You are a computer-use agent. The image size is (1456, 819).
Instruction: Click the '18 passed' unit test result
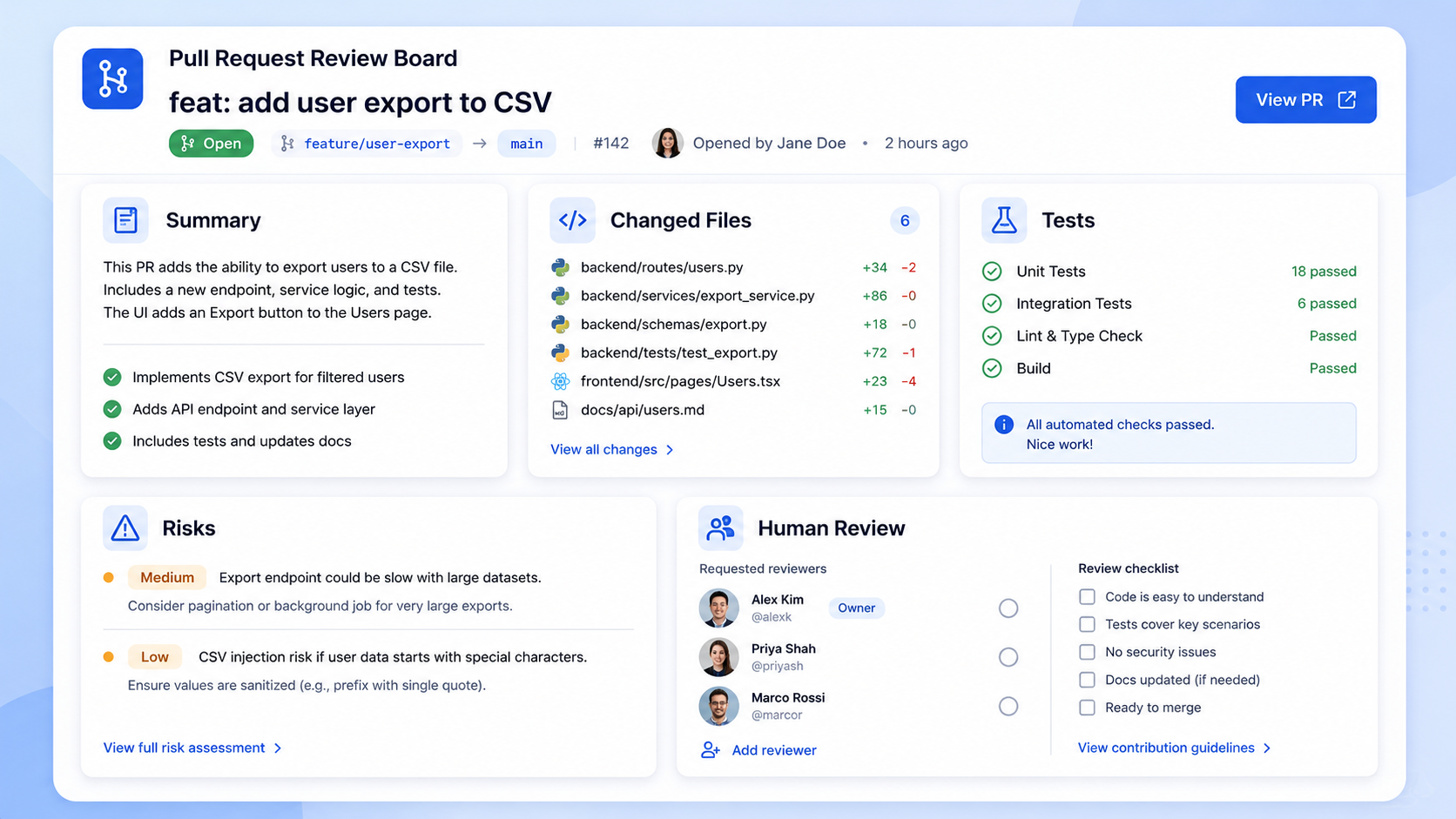click(1324, 272)
